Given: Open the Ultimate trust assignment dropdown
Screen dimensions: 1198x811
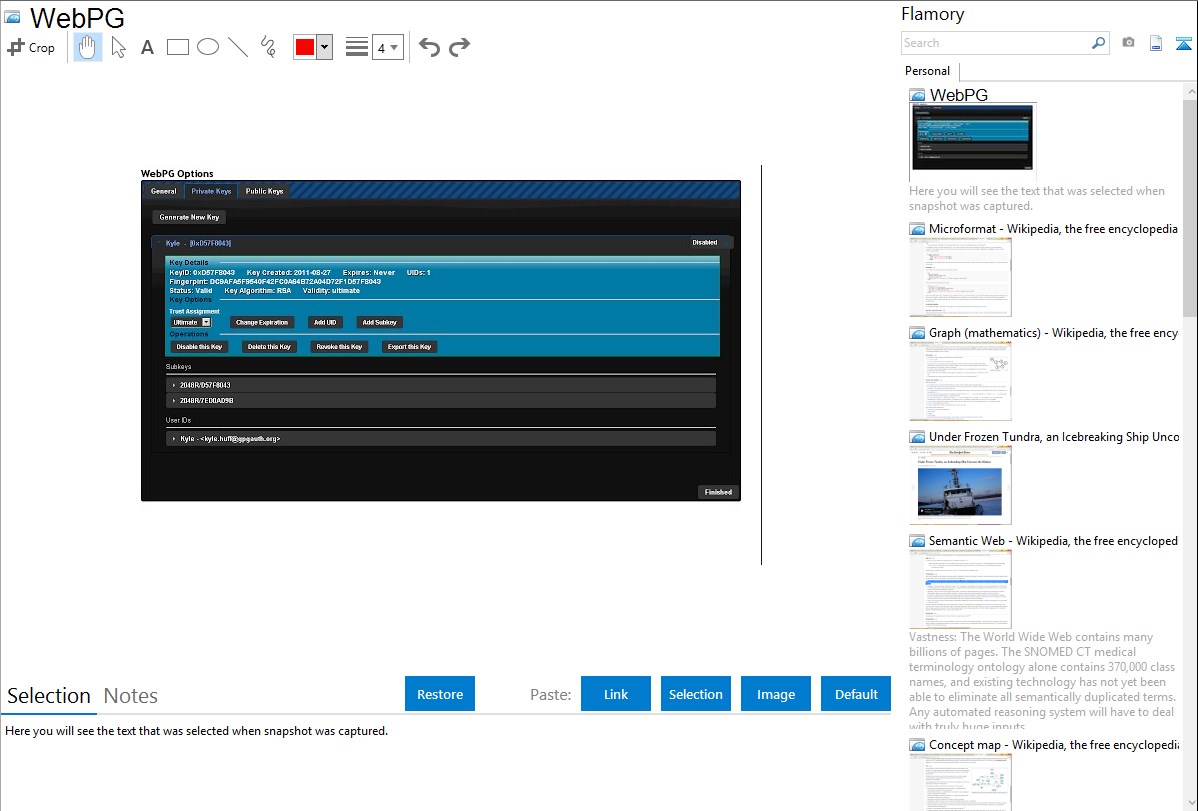Looking at the screenshot, I should pos(190,323).
